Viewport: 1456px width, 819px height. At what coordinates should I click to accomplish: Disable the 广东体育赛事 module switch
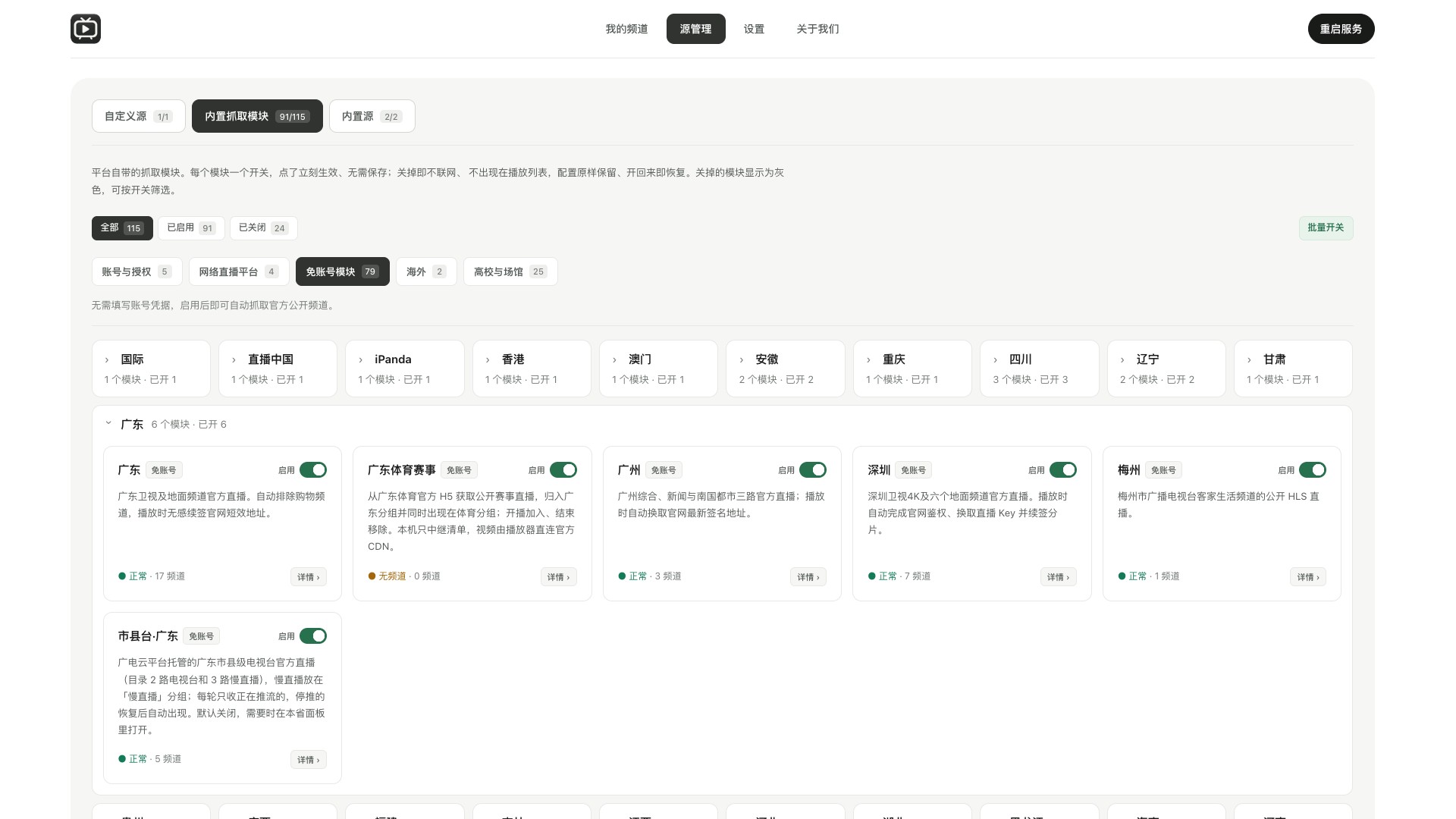point(563,470)
